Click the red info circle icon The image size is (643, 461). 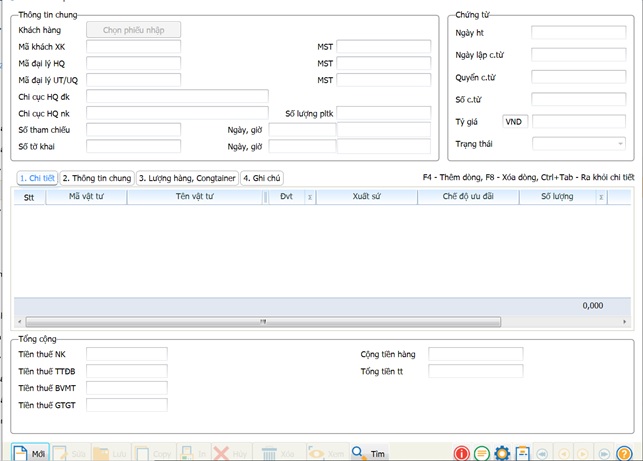(x=462, y=453)
